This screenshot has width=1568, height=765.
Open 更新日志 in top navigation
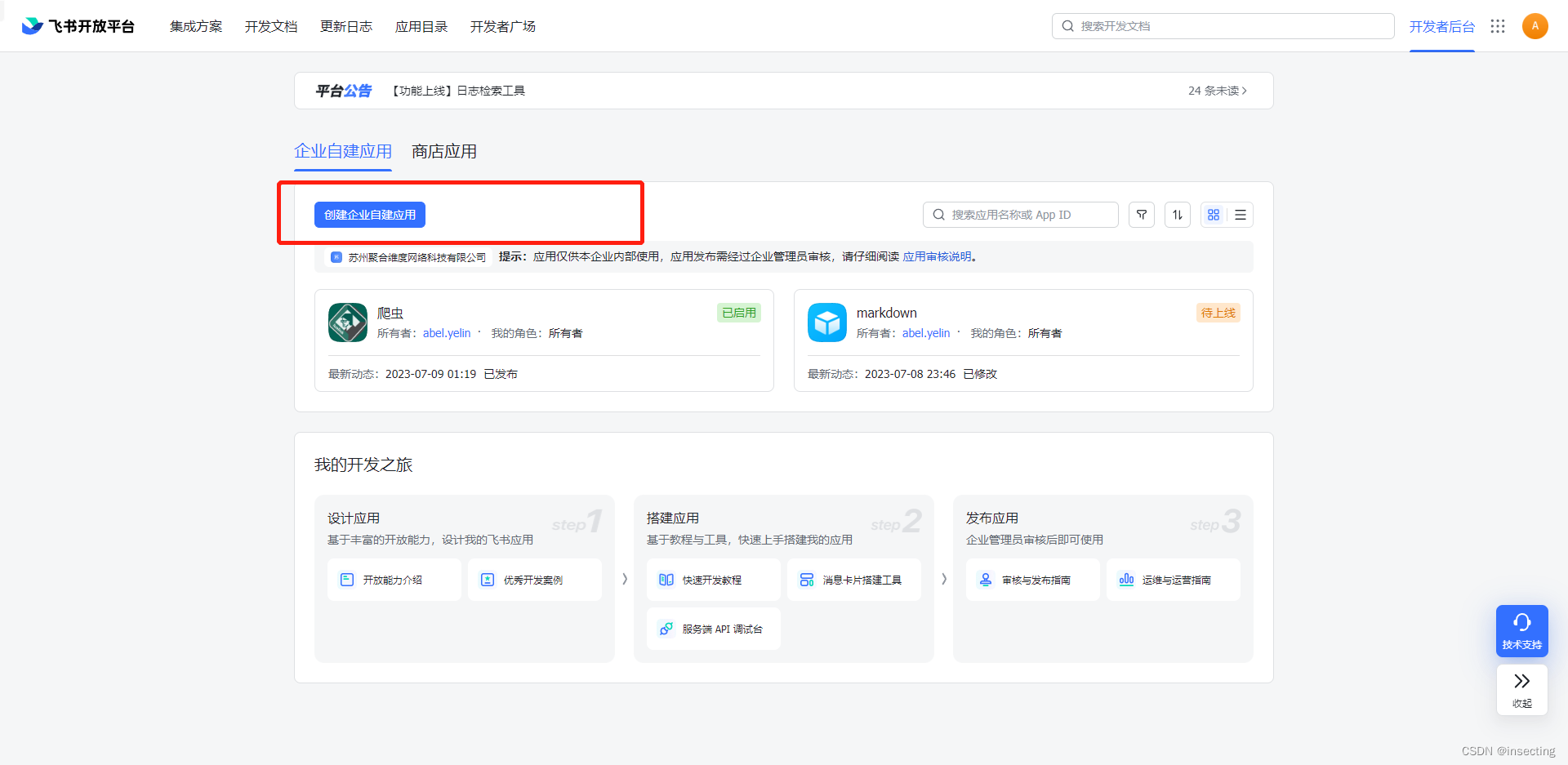point(346,26)
